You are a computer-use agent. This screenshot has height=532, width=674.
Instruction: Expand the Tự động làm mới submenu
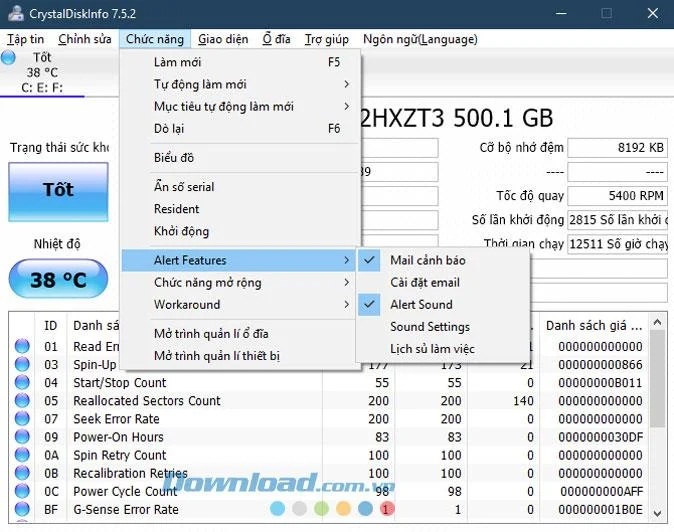(x=241, y=84)
